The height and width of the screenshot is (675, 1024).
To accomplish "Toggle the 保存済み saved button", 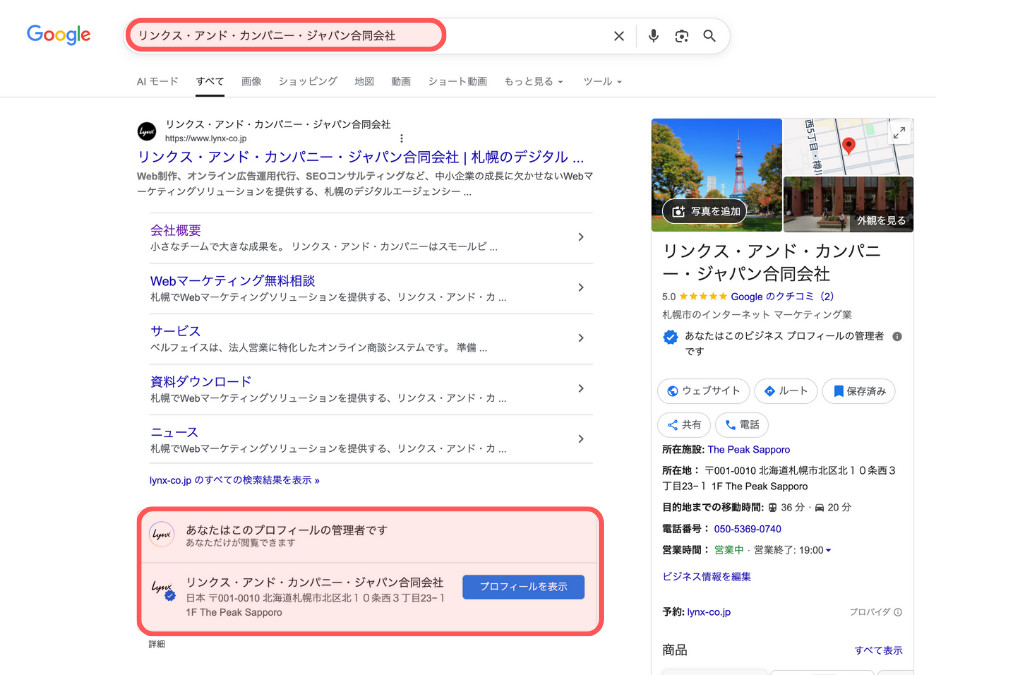I will tap(858, 391).
